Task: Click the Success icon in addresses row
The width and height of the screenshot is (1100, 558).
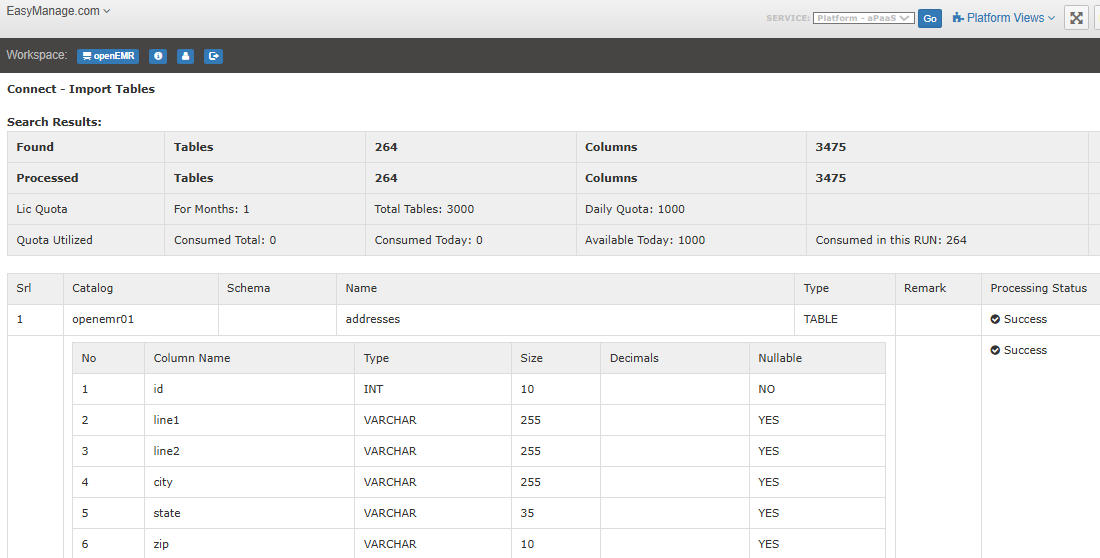Action: point(995,319)
